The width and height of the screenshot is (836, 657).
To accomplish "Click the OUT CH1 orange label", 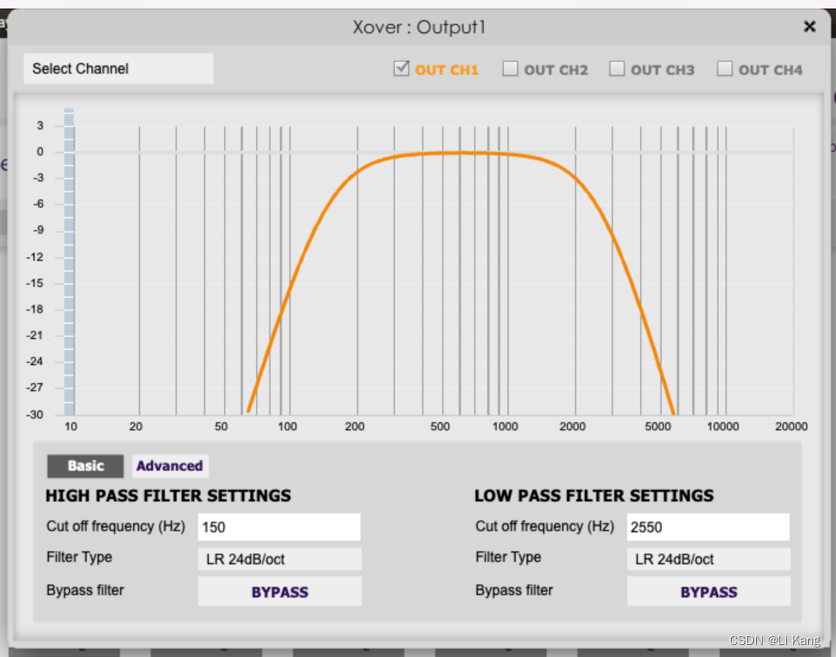I will click(447, 70).
